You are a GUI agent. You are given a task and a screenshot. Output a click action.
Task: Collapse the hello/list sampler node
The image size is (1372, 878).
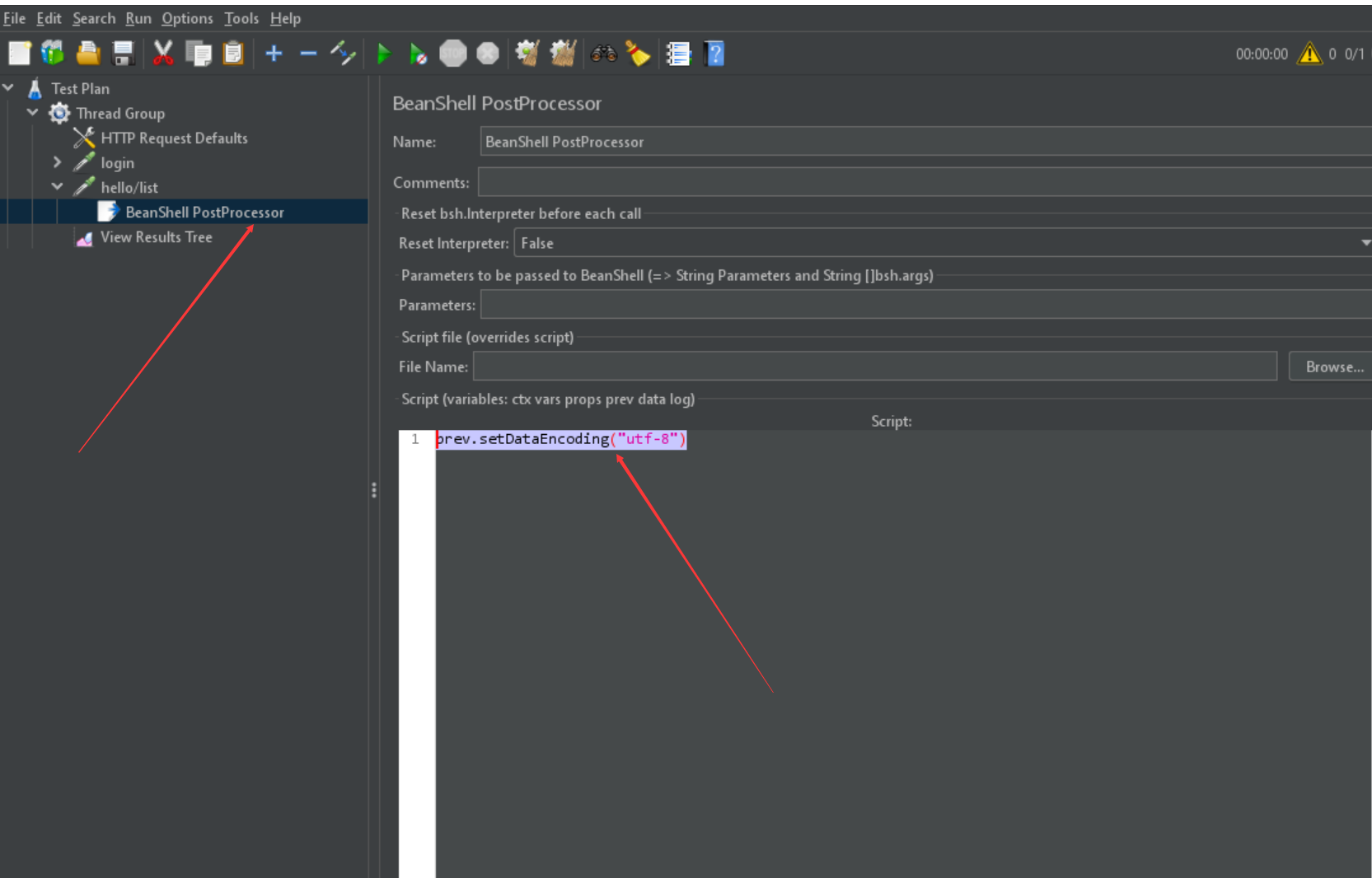tap(57, 186)
